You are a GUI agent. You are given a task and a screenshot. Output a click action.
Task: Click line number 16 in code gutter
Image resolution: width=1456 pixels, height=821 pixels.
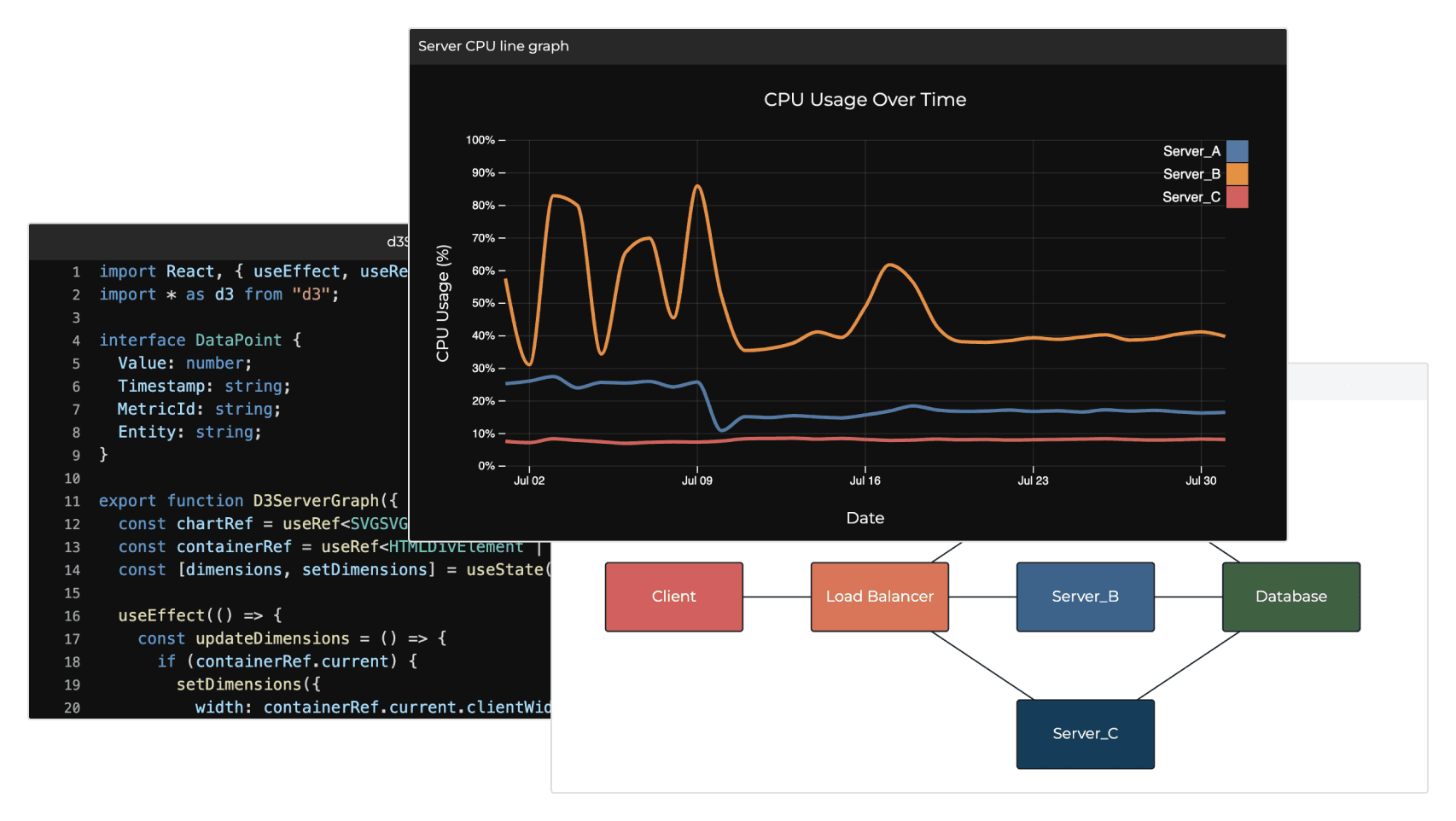(73, 616)
